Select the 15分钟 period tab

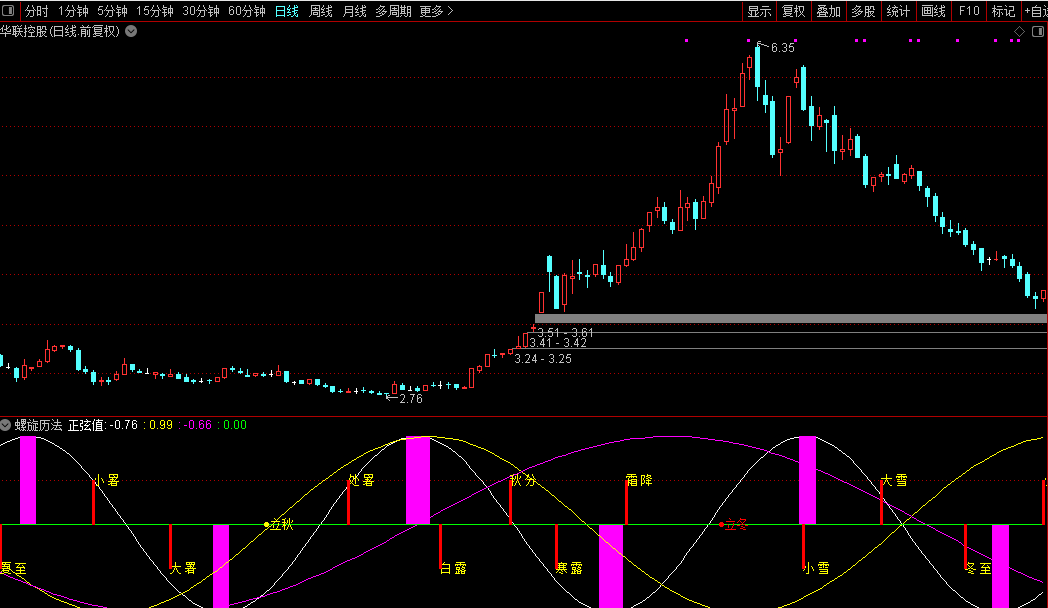click(155, 11)
